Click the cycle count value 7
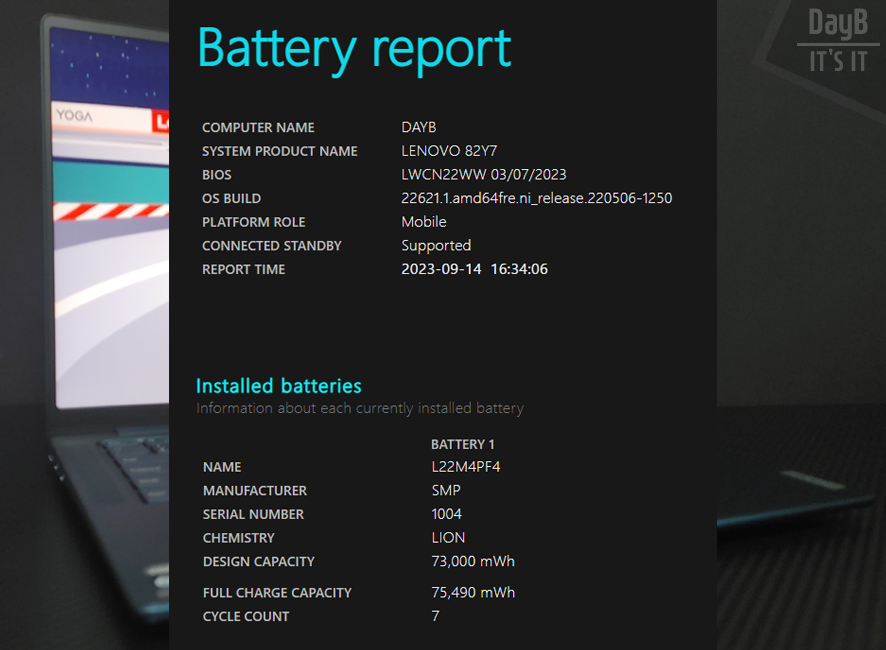 tap(435, 617)
